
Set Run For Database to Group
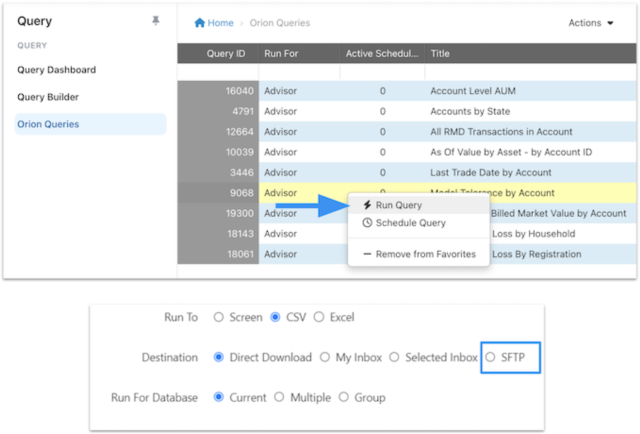[344, 397]
